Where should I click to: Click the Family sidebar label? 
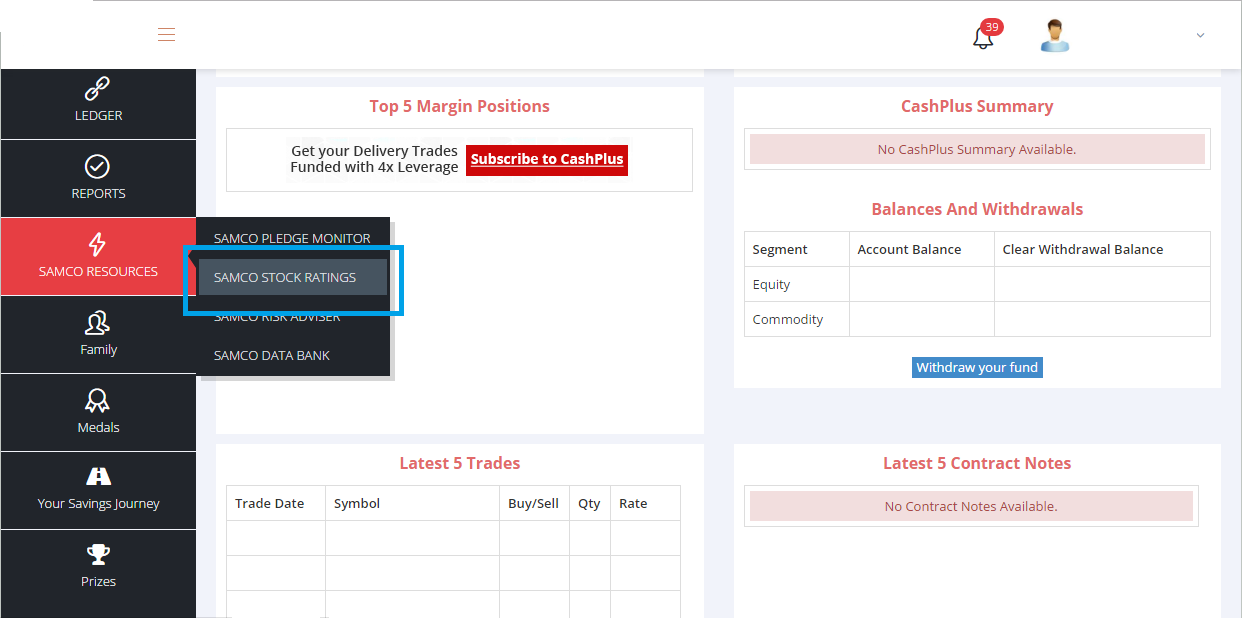pos(98,349)
